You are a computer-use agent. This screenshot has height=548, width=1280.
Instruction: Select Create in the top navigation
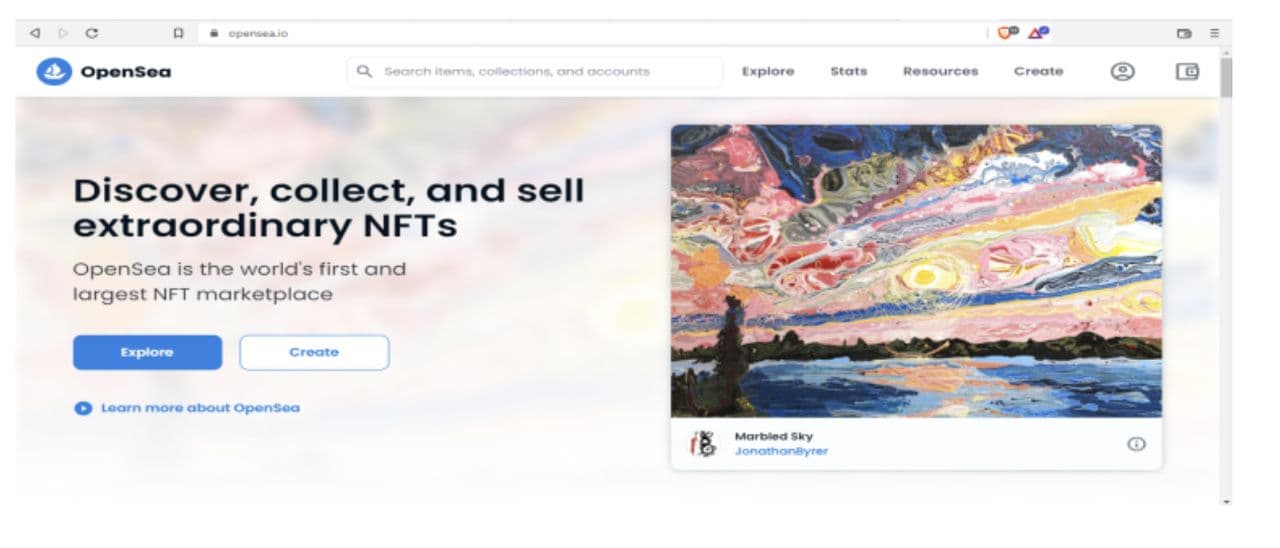pyautogui.click(x=1039, y=71)
